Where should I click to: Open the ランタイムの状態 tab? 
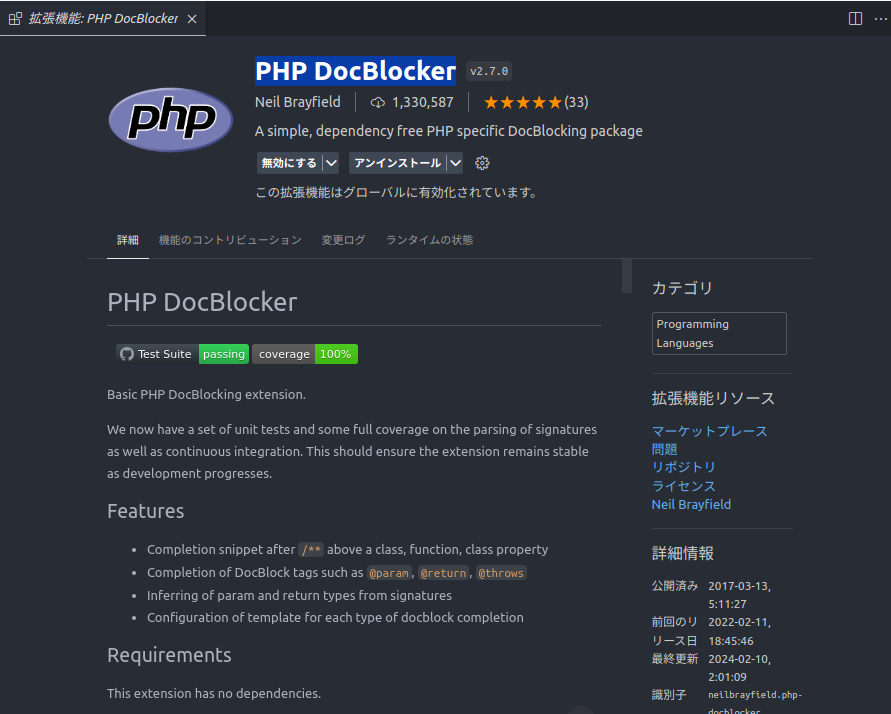click(430, 240)
